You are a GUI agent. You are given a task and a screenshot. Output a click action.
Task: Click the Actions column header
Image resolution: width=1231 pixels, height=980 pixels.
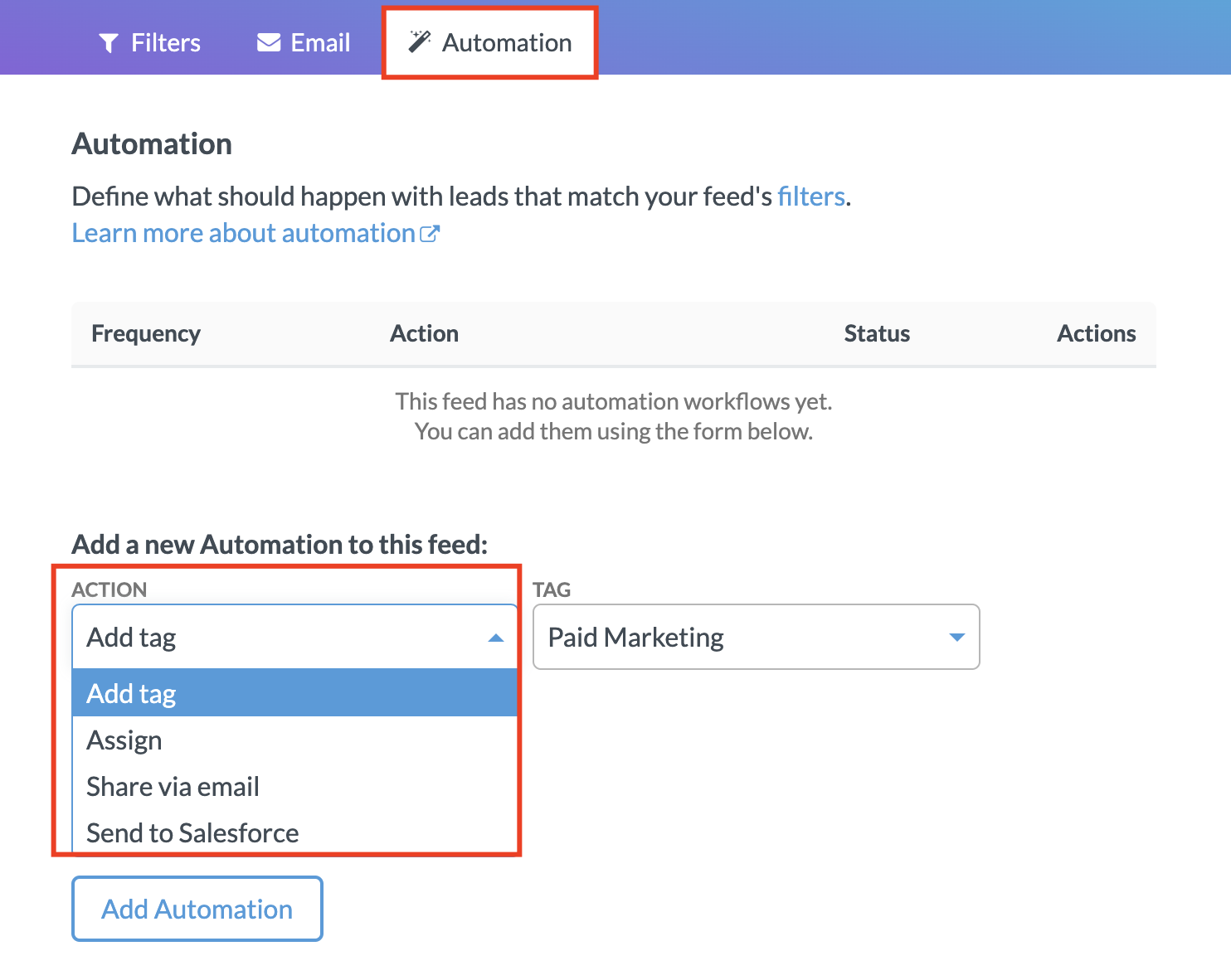coord(1096,333)
